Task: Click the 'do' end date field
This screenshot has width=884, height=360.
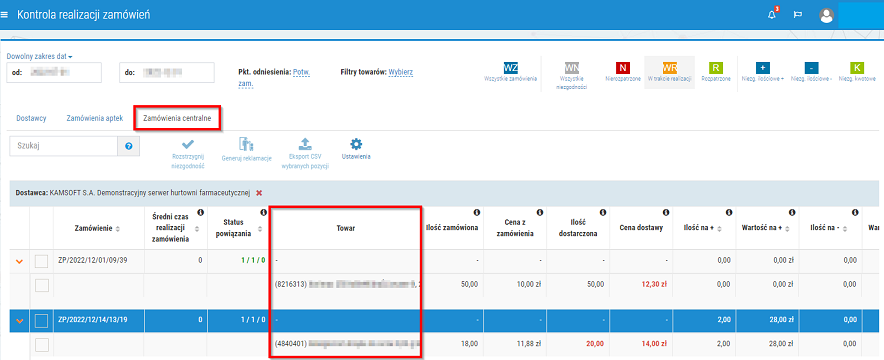Action: (x=167, y=73)
